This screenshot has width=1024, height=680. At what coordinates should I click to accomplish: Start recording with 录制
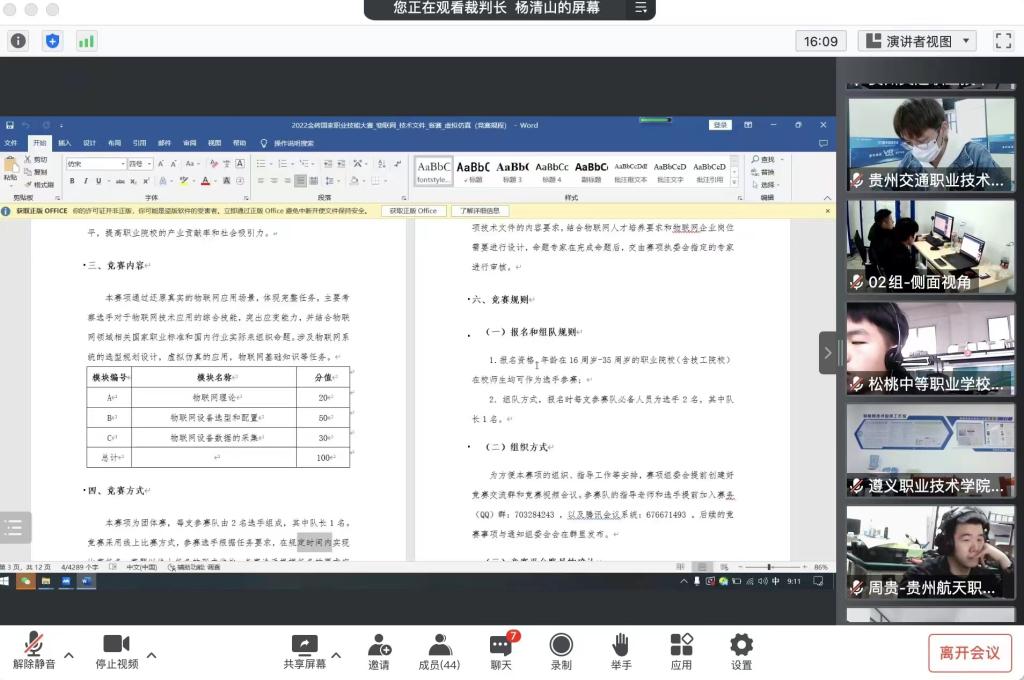(x=561, y=652)
